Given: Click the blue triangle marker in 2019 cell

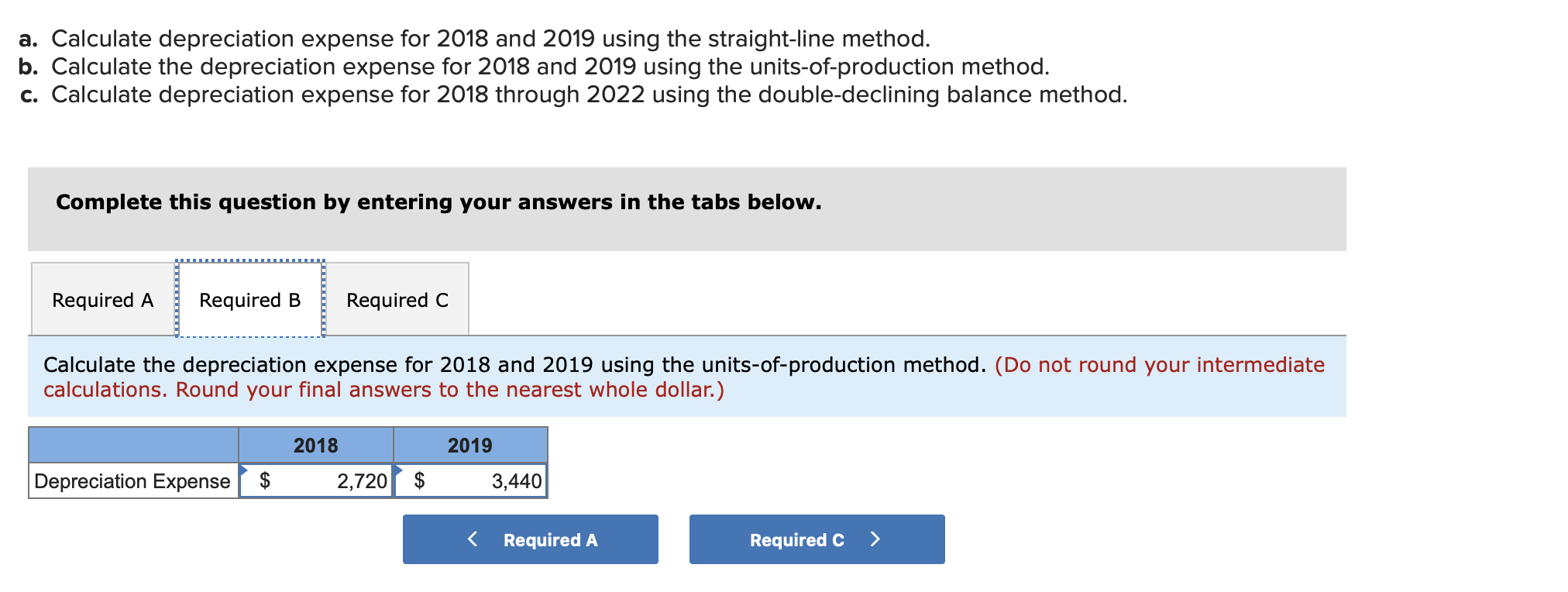Looking at the screenshot, I should (398, 470).
